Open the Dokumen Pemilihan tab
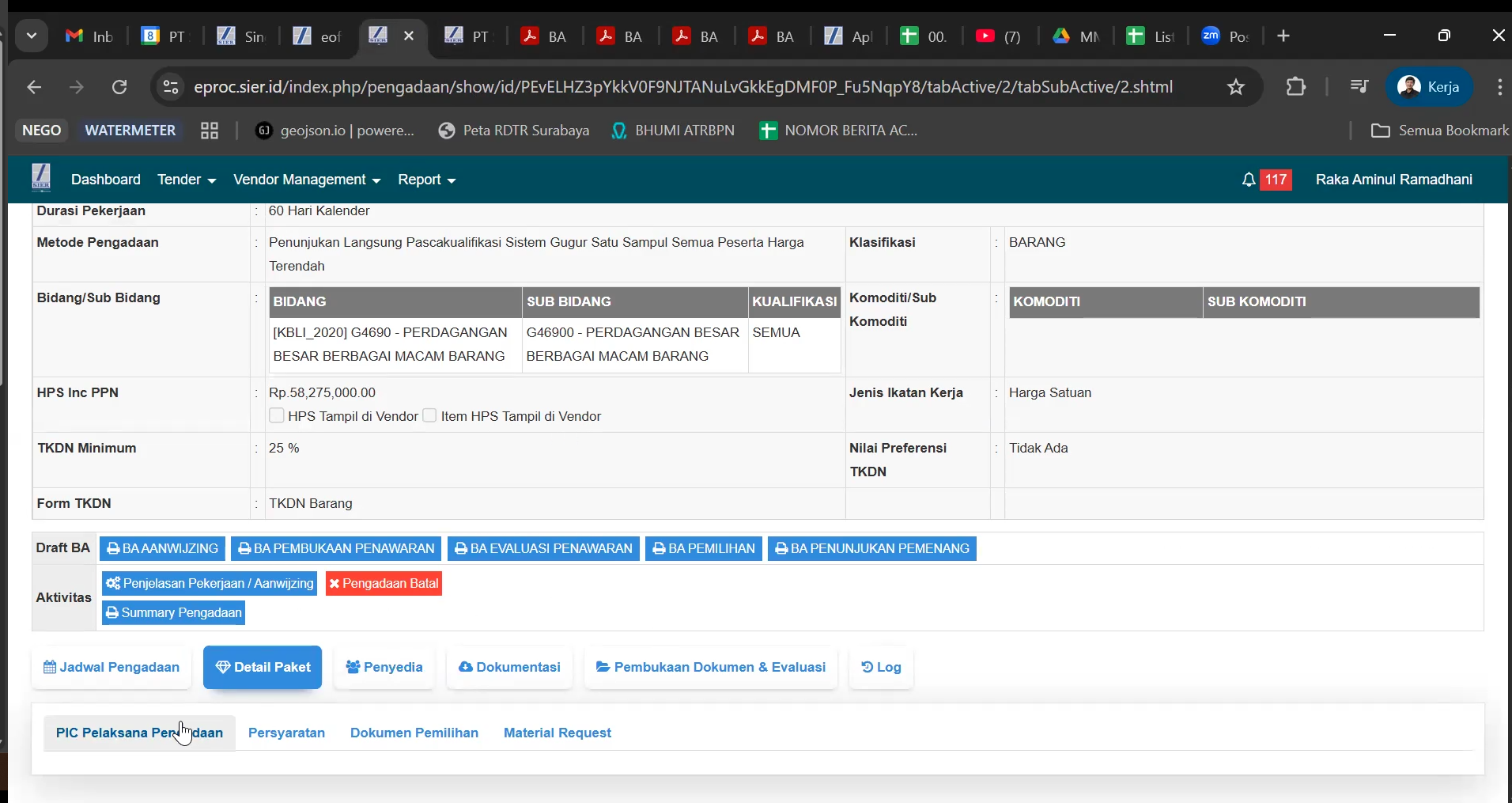This screenshot has width=1512, height=803. (x=414, y=733)
